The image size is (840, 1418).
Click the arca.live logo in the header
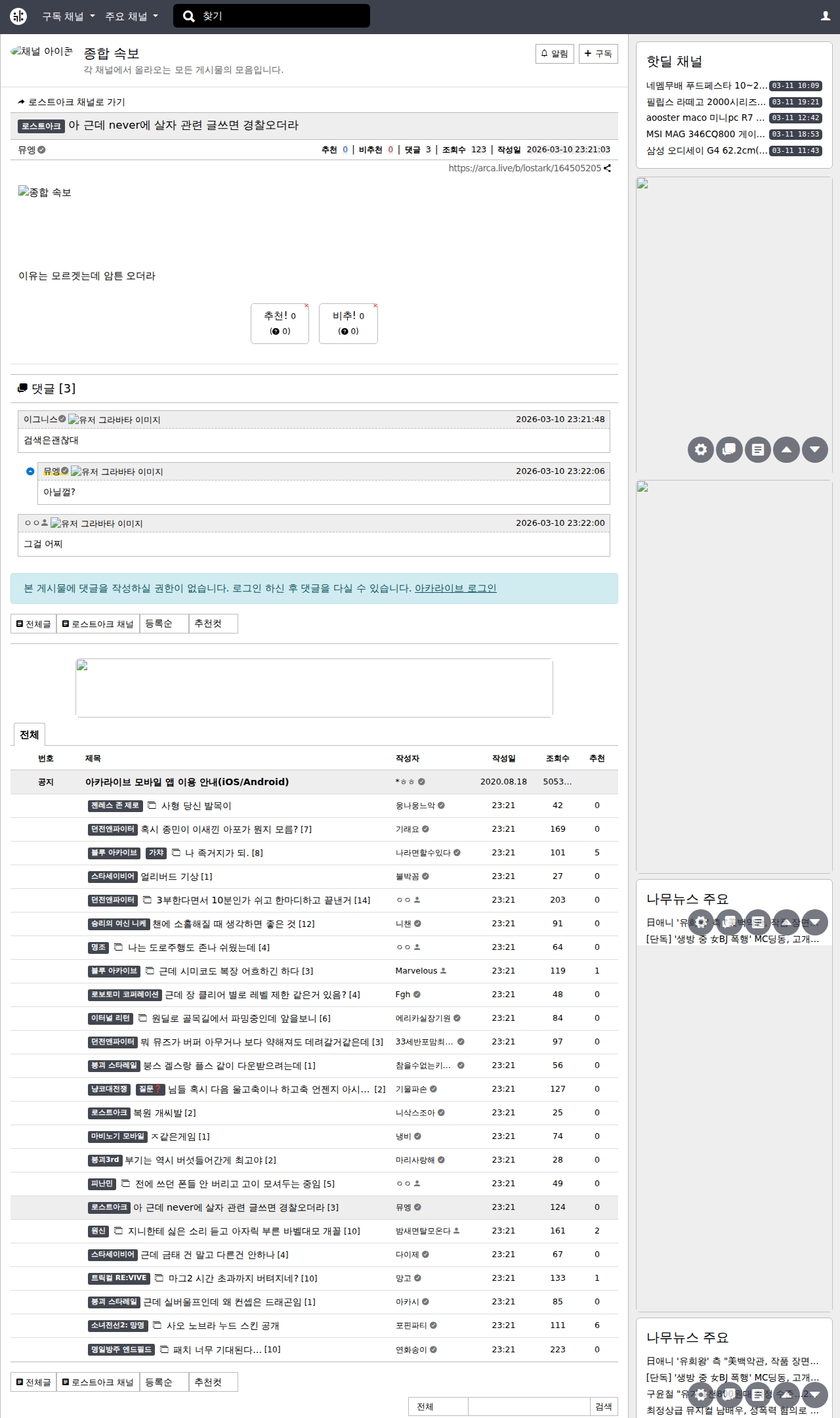(x=18, y=16)
